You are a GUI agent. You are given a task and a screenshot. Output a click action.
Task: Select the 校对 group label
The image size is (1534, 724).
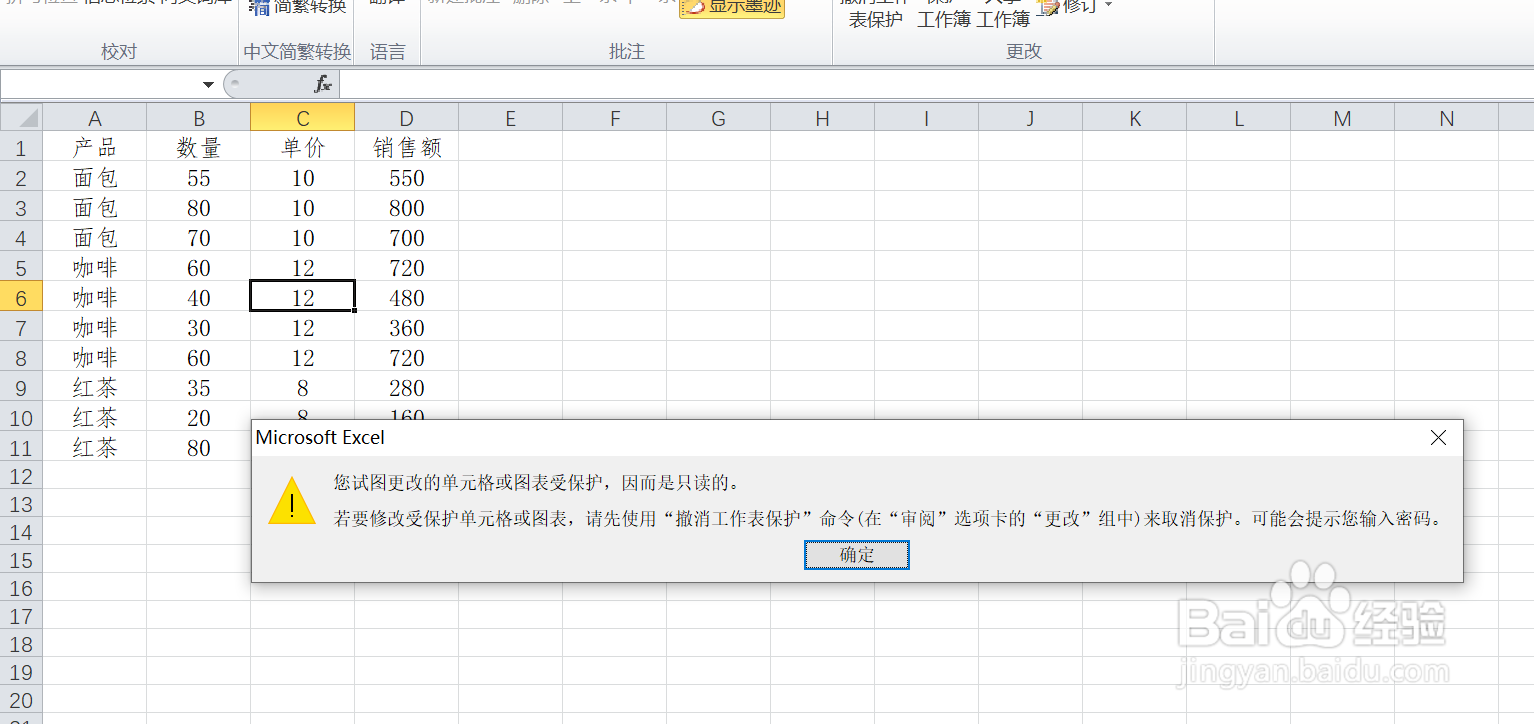click(x=119, y=51)
